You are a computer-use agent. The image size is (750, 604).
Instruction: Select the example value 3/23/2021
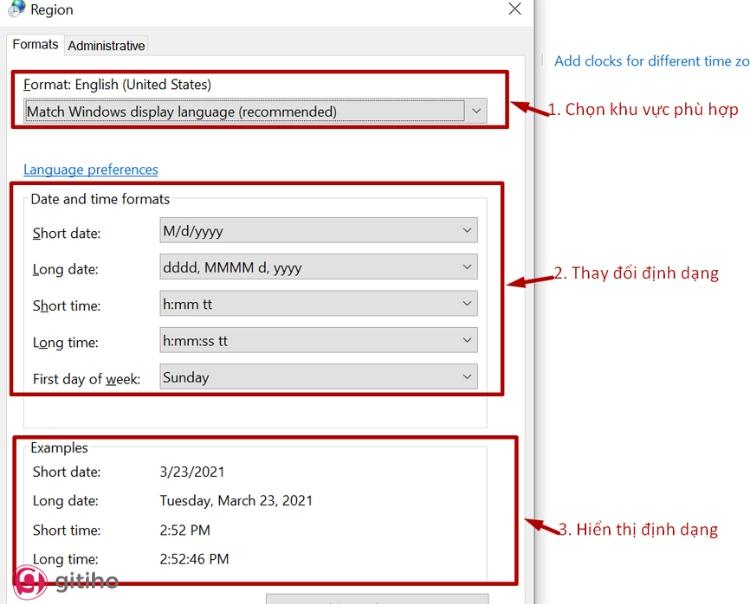tap(192, 472)
